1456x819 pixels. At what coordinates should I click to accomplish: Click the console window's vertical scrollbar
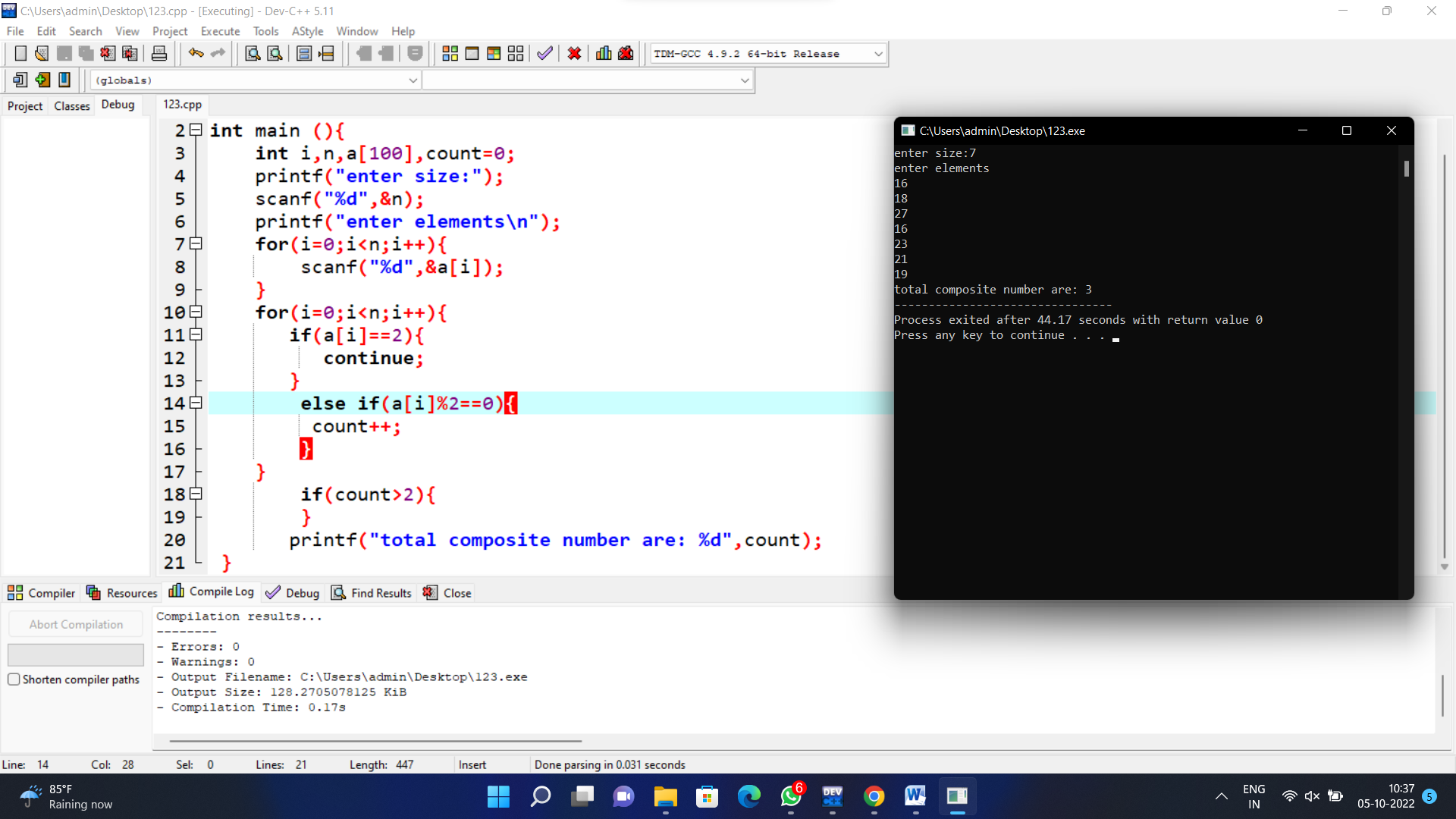[x=1407, y=168]
